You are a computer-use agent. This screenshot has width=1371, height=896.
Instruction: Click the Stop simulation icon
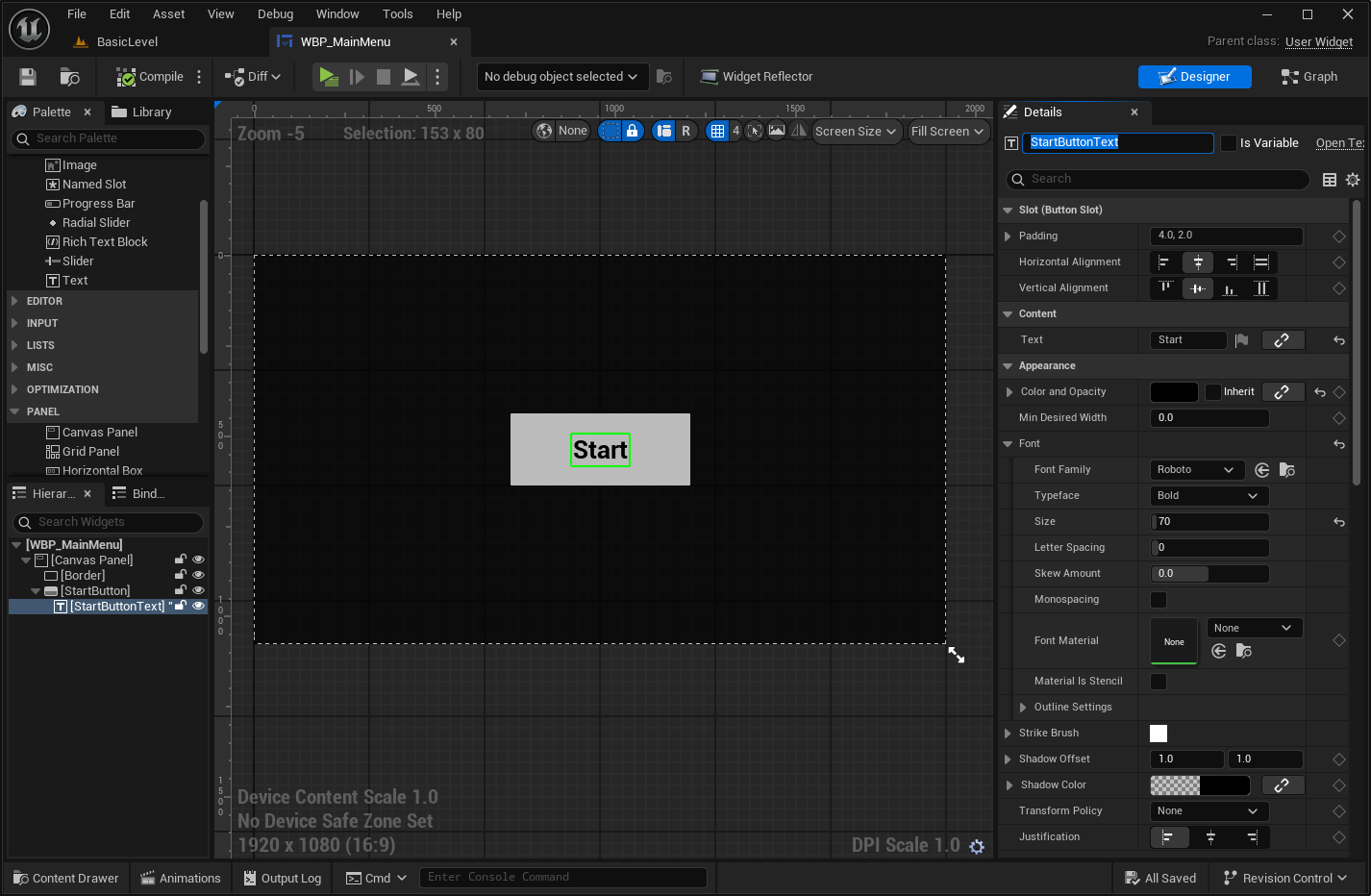(384, 77)
